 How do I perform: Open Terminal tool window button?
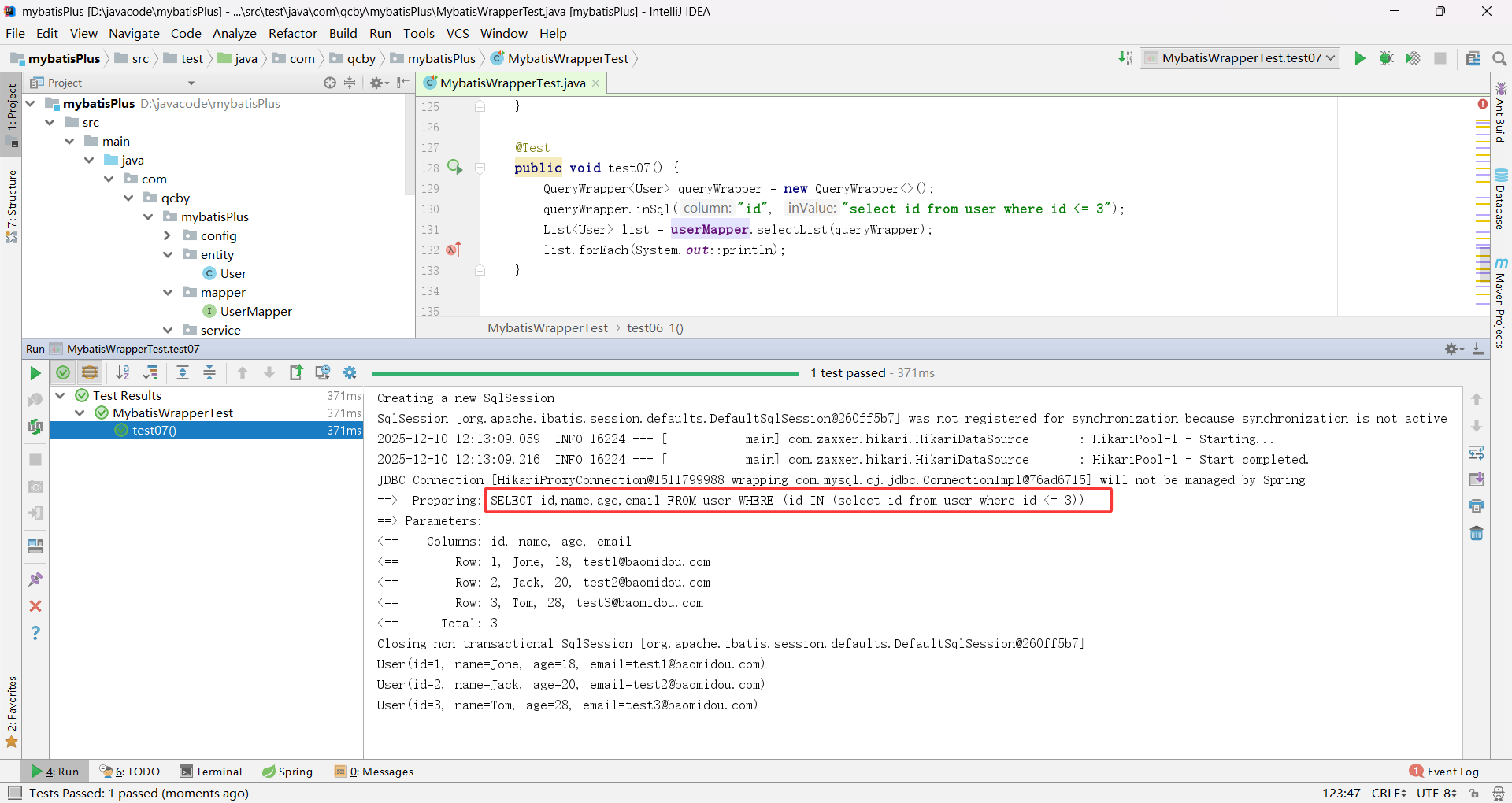[210, 772]
